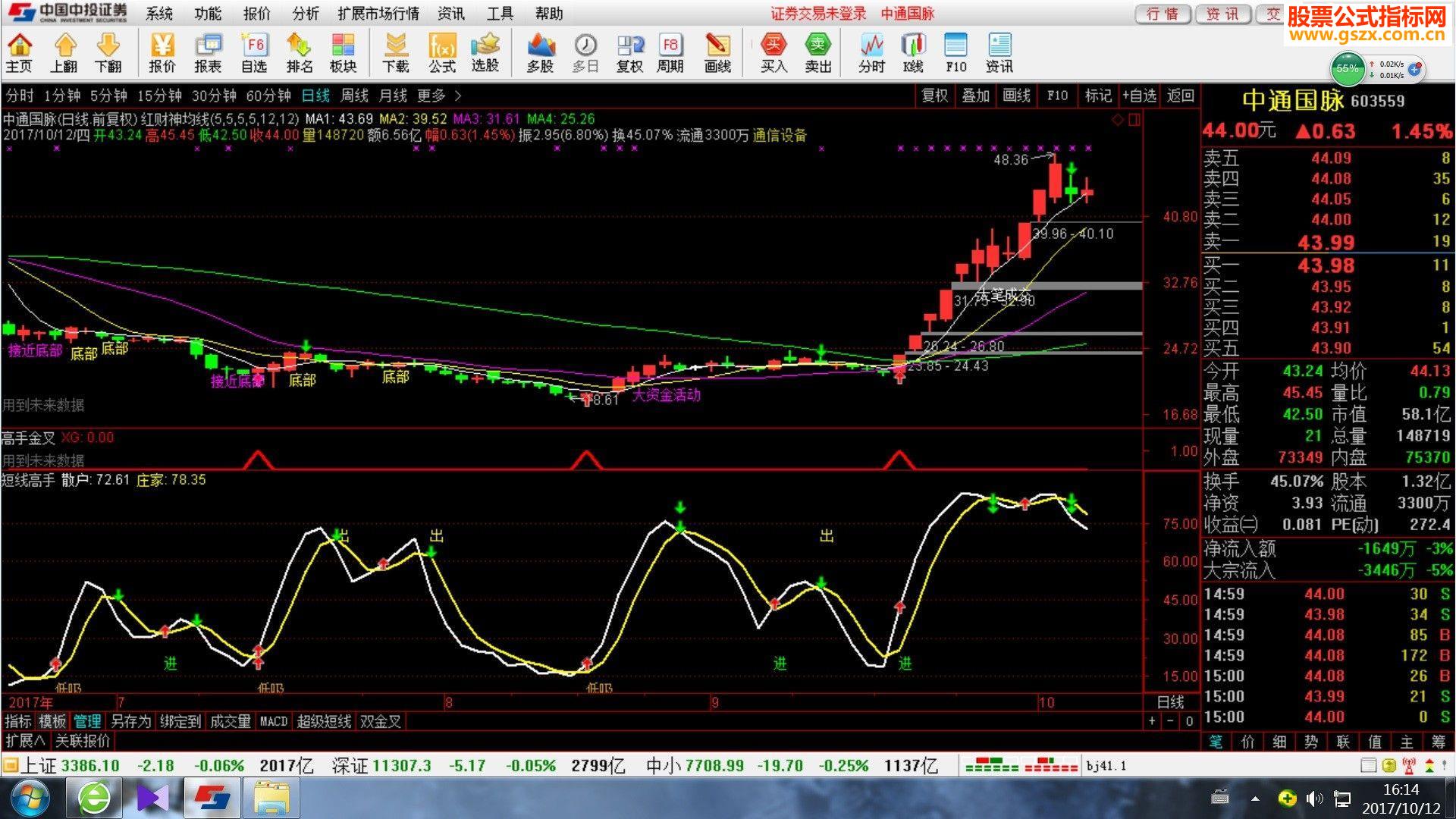Viewport: 1456px width, 819px height.
Task: Click the 360 browser taskbar icon
Action: coord(94,799)
